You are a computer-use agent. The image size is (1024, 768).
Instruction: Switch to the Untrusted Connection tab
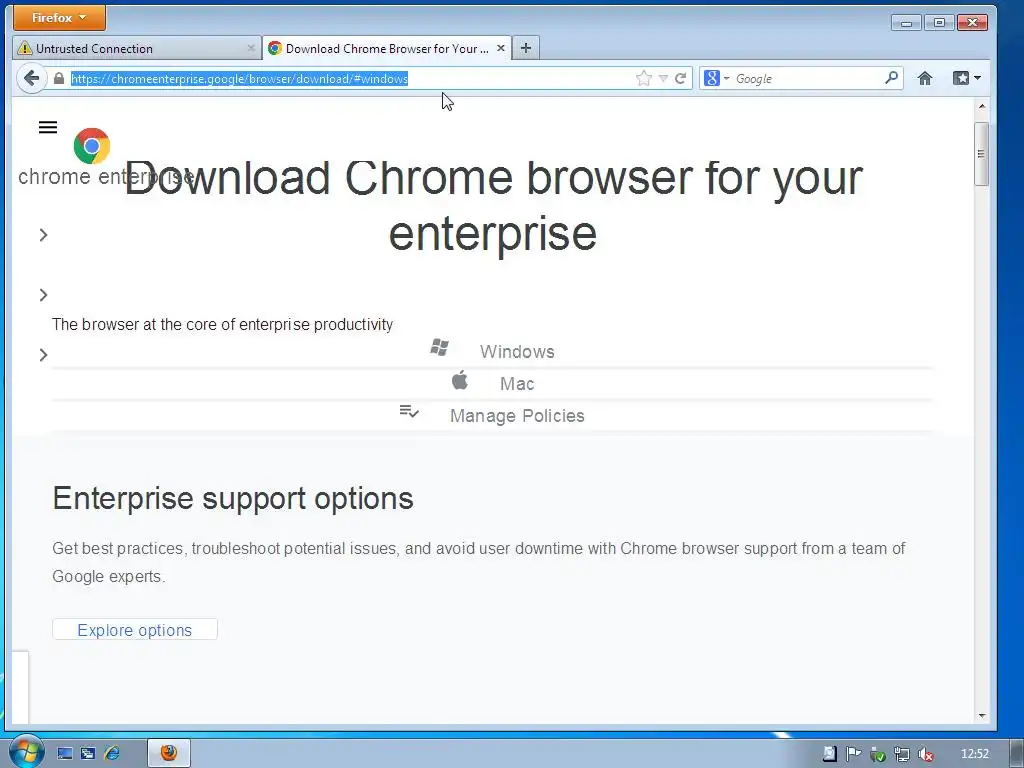[x=137, y=48]
